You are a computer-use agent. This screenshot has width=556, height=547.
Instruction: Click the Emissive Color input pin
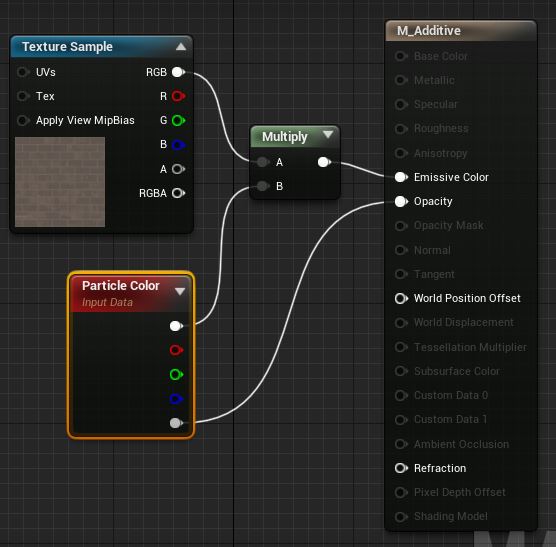pos(401,177)
